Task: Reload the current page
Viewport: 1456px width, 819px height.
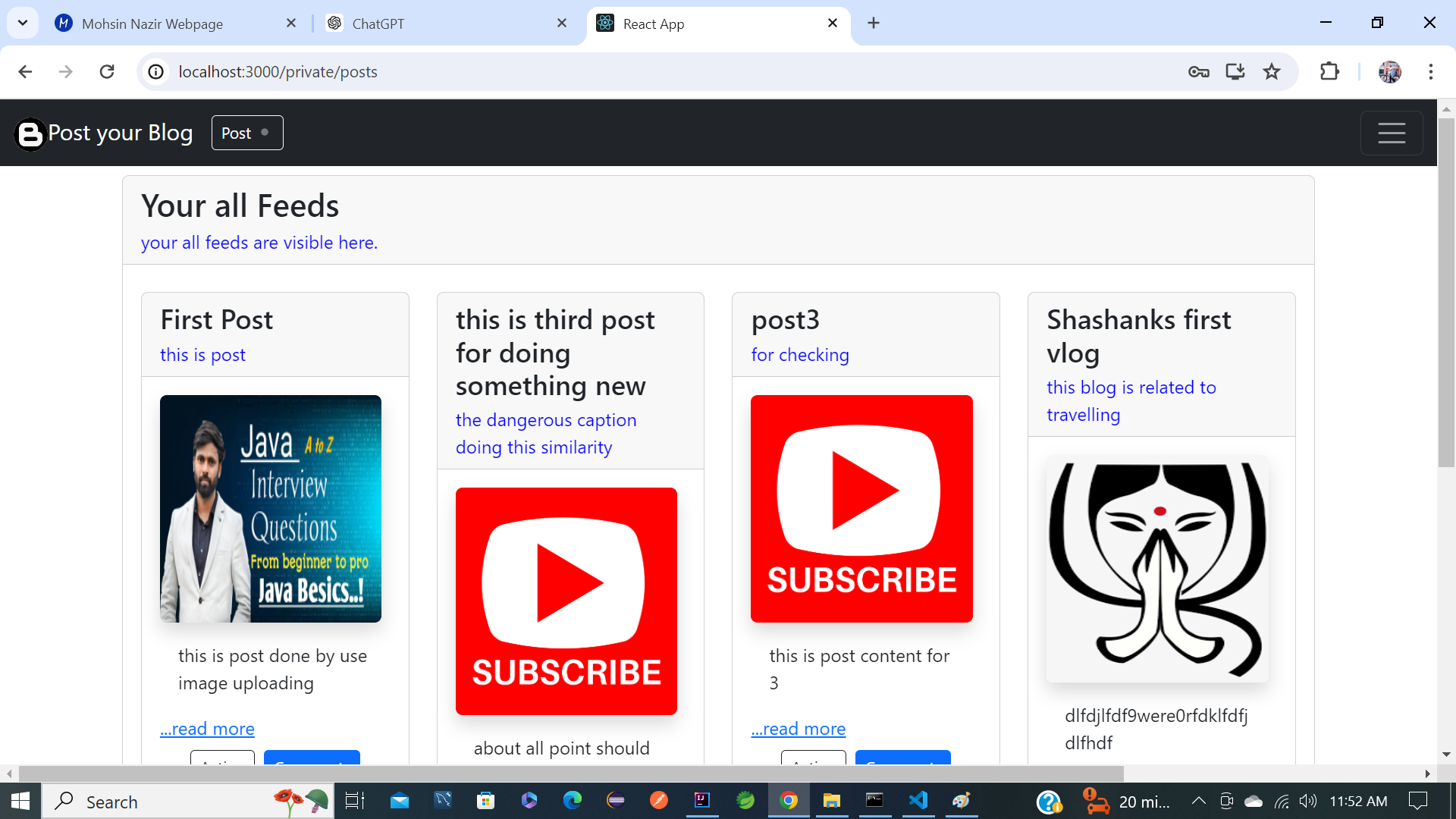Action: pyautogui.click(x=107, y=71)
